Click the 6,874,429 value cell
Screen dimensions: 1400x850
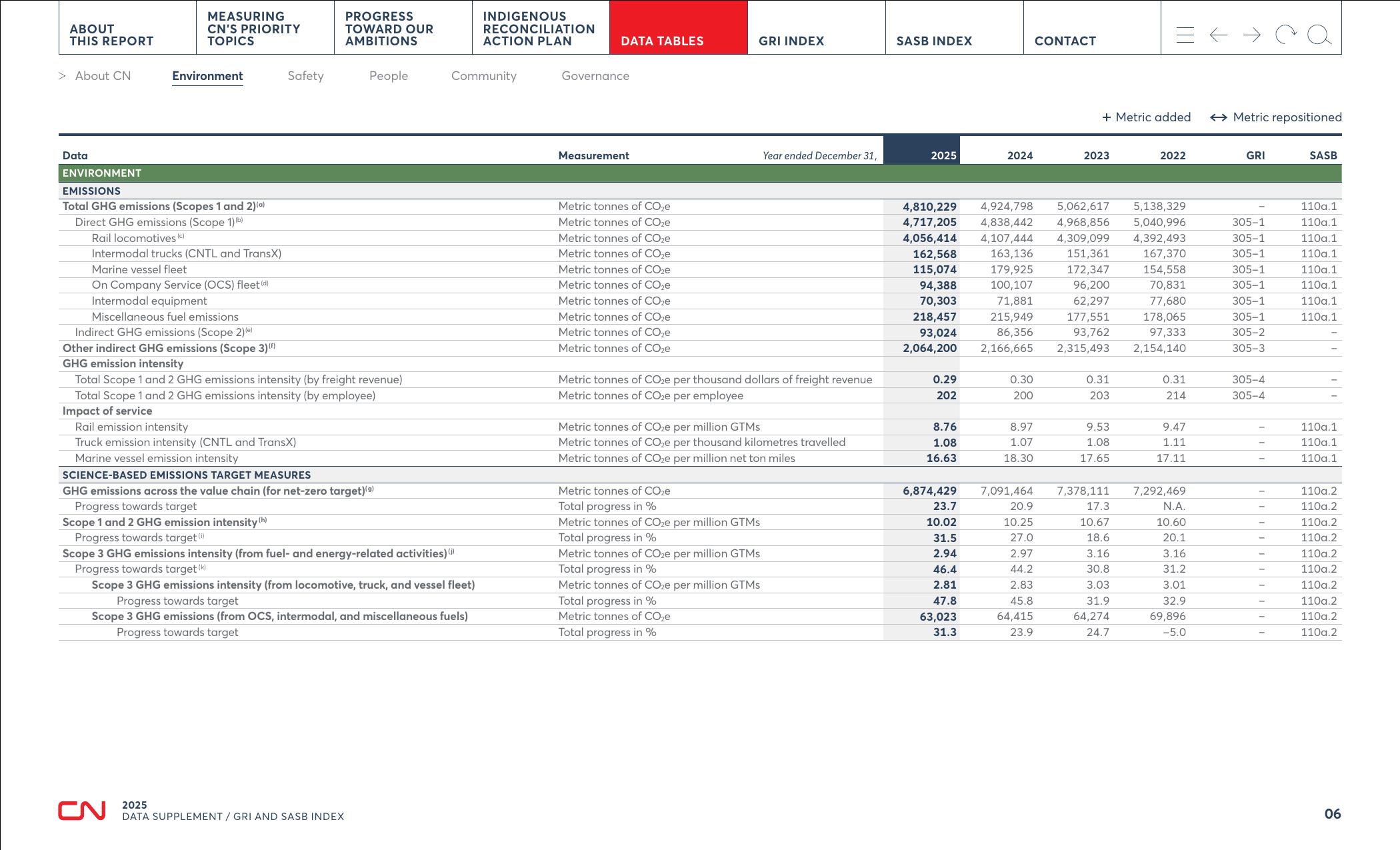coord(929,491)
